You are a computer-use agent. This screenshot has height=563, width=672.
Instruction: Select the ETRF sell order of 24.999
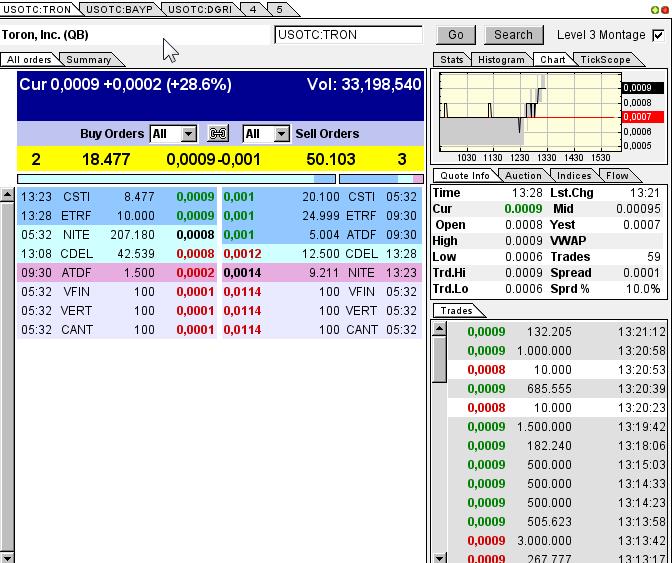coord(322,216)
